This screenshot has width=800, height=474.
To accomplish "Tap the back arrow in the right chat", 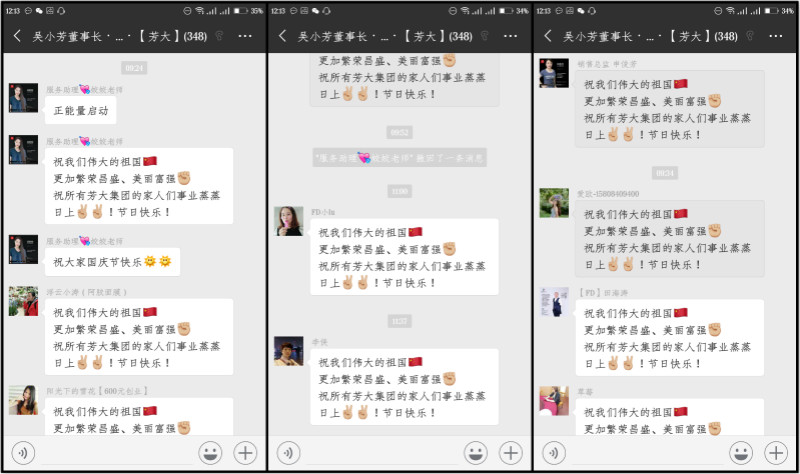I will [x=549, y=35].
